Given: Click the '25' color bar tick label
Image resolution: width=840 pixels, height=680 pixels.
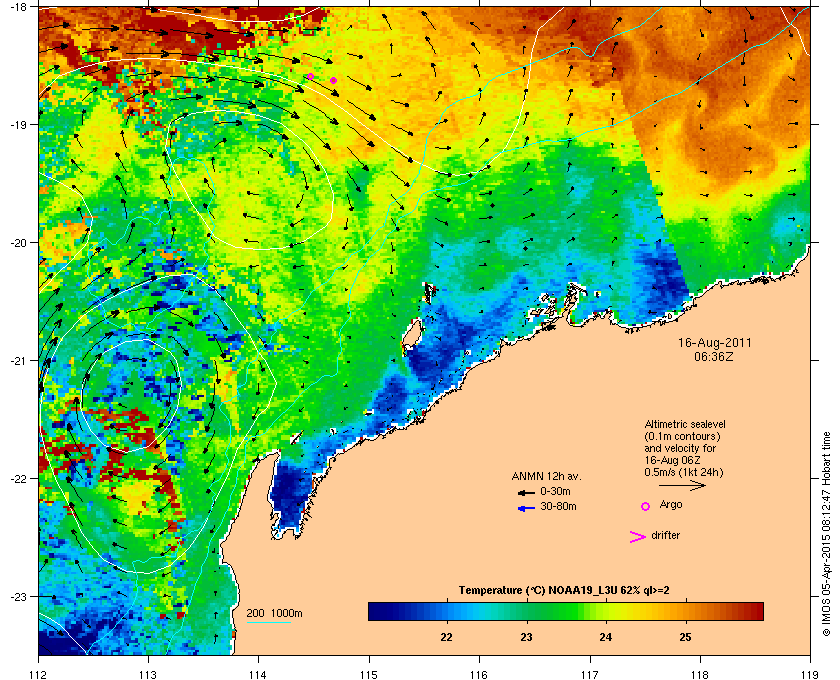Looking at the screenshot, I should pyautogui.click(x=685, y=637).
